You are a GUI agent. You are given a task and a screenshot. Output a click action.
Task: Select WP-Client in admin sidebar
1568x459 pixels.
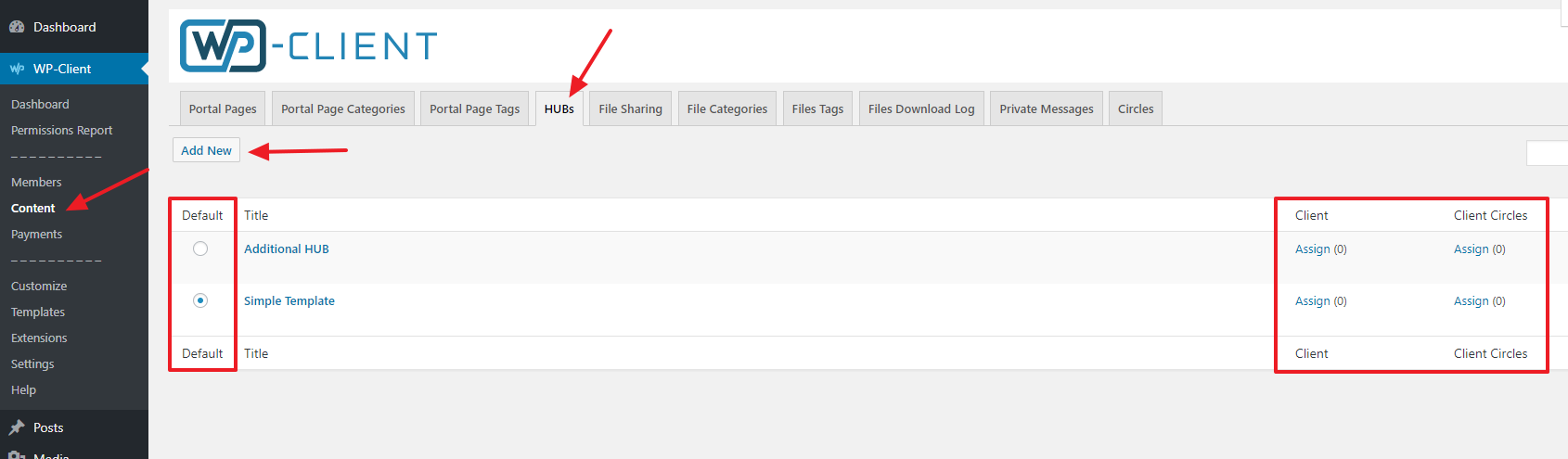[x=74, y=69]
